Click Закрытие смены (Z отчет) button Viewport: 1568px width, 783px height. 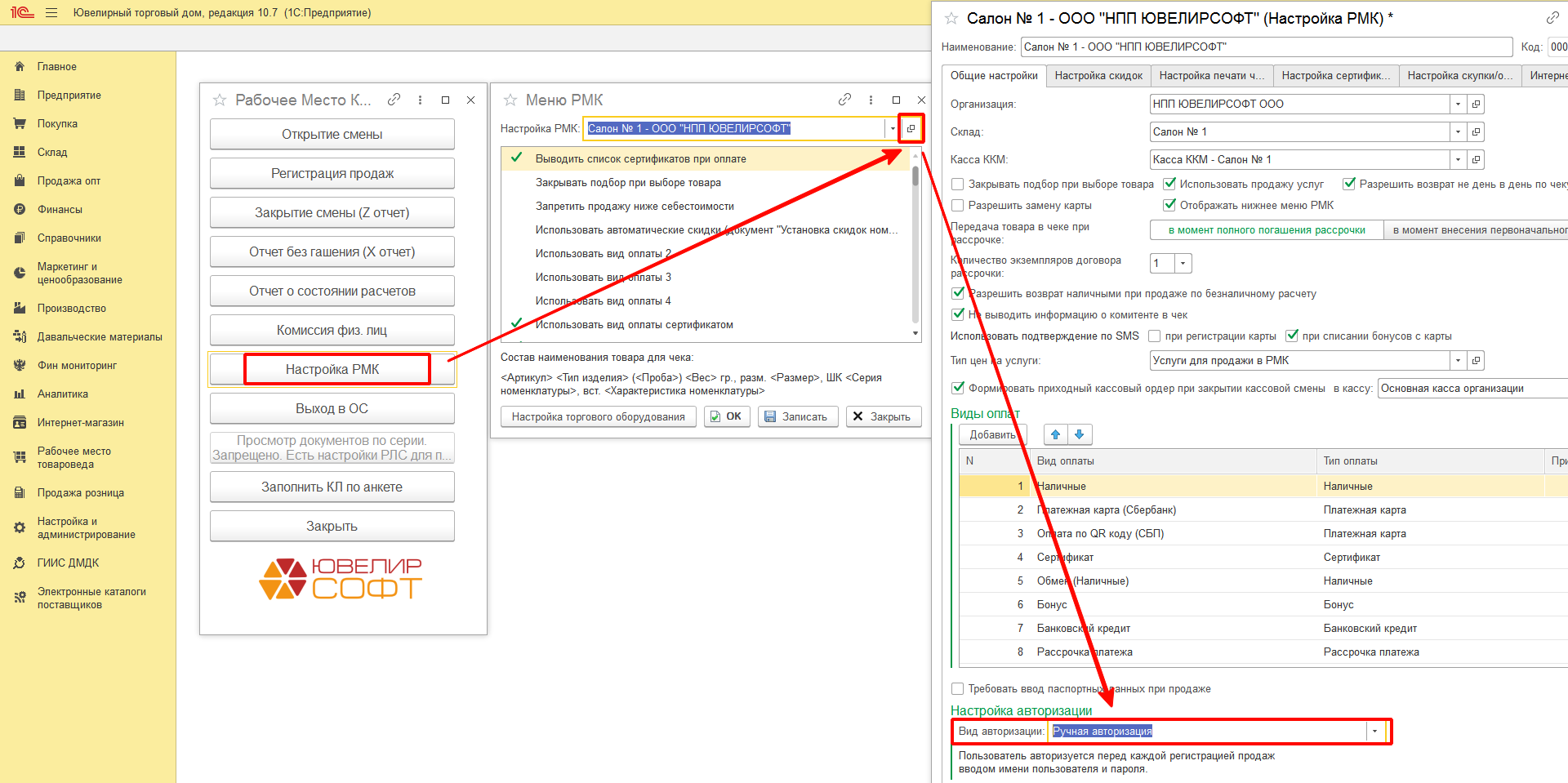(332, 213)
